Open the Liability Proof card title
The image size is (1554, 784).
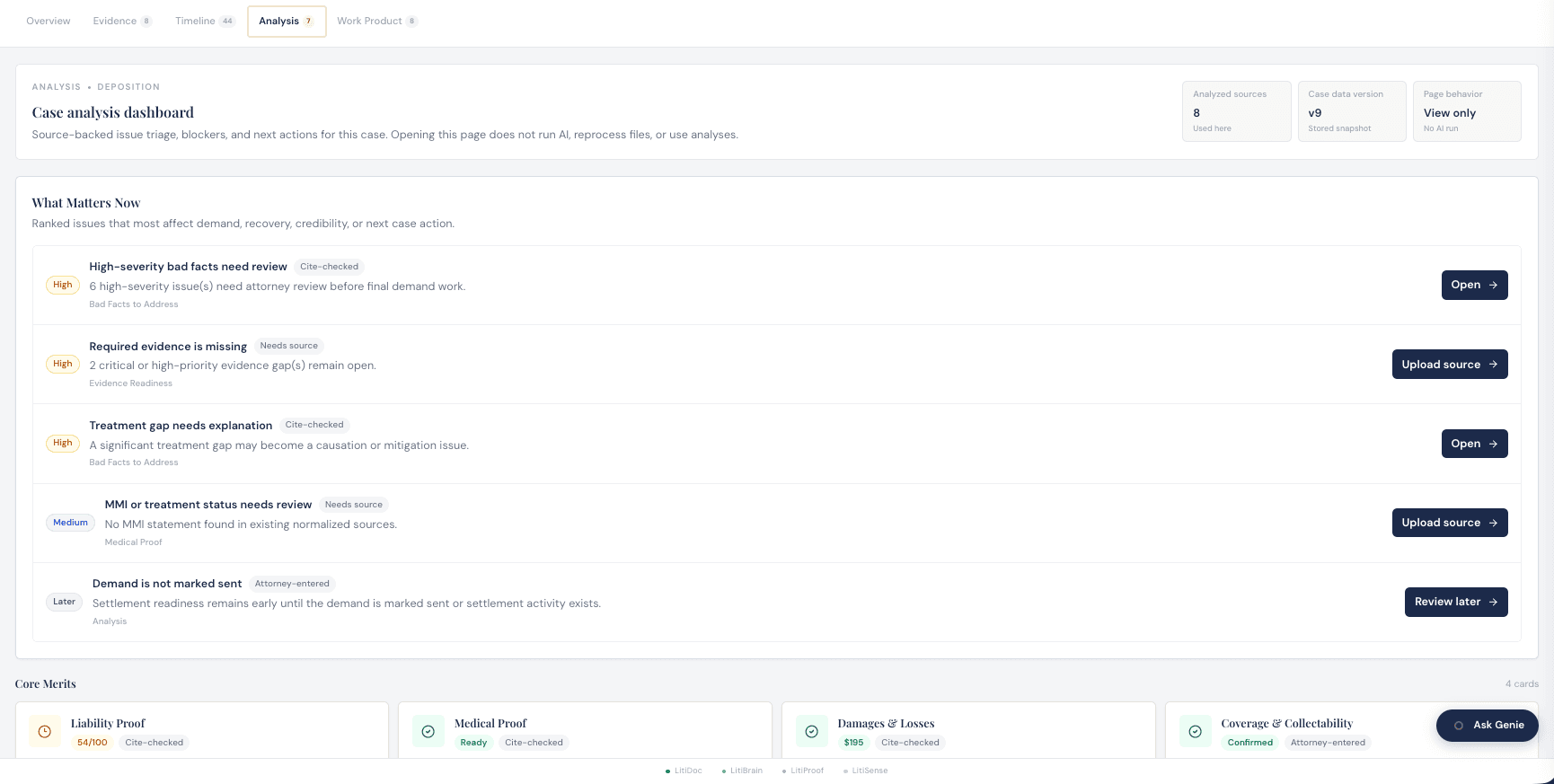tap(108, 723)
